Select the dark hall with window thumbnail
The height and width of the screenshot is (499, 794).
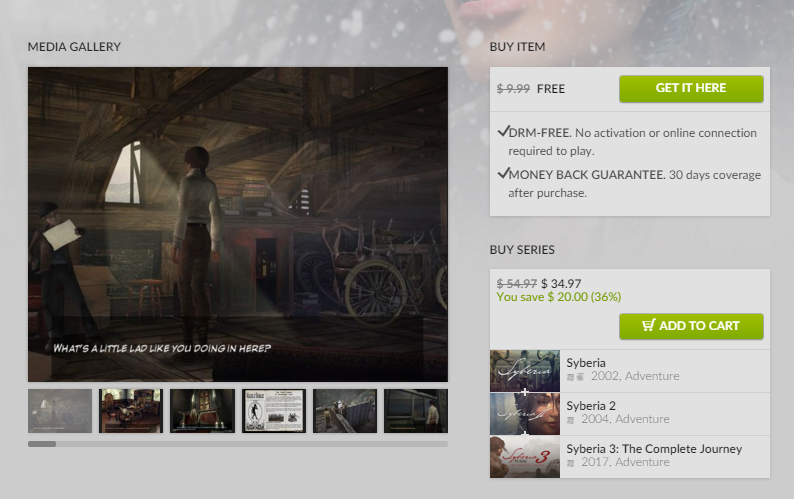(203, 411)
